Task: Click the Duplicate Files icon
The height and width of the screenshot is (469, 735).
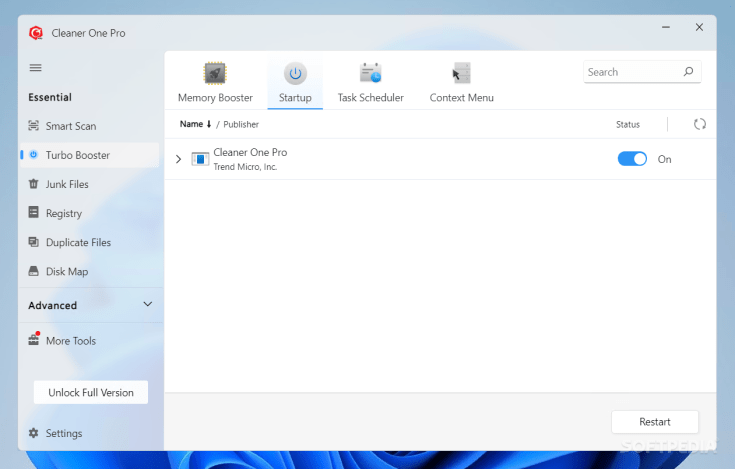Action: pos(34,242)
